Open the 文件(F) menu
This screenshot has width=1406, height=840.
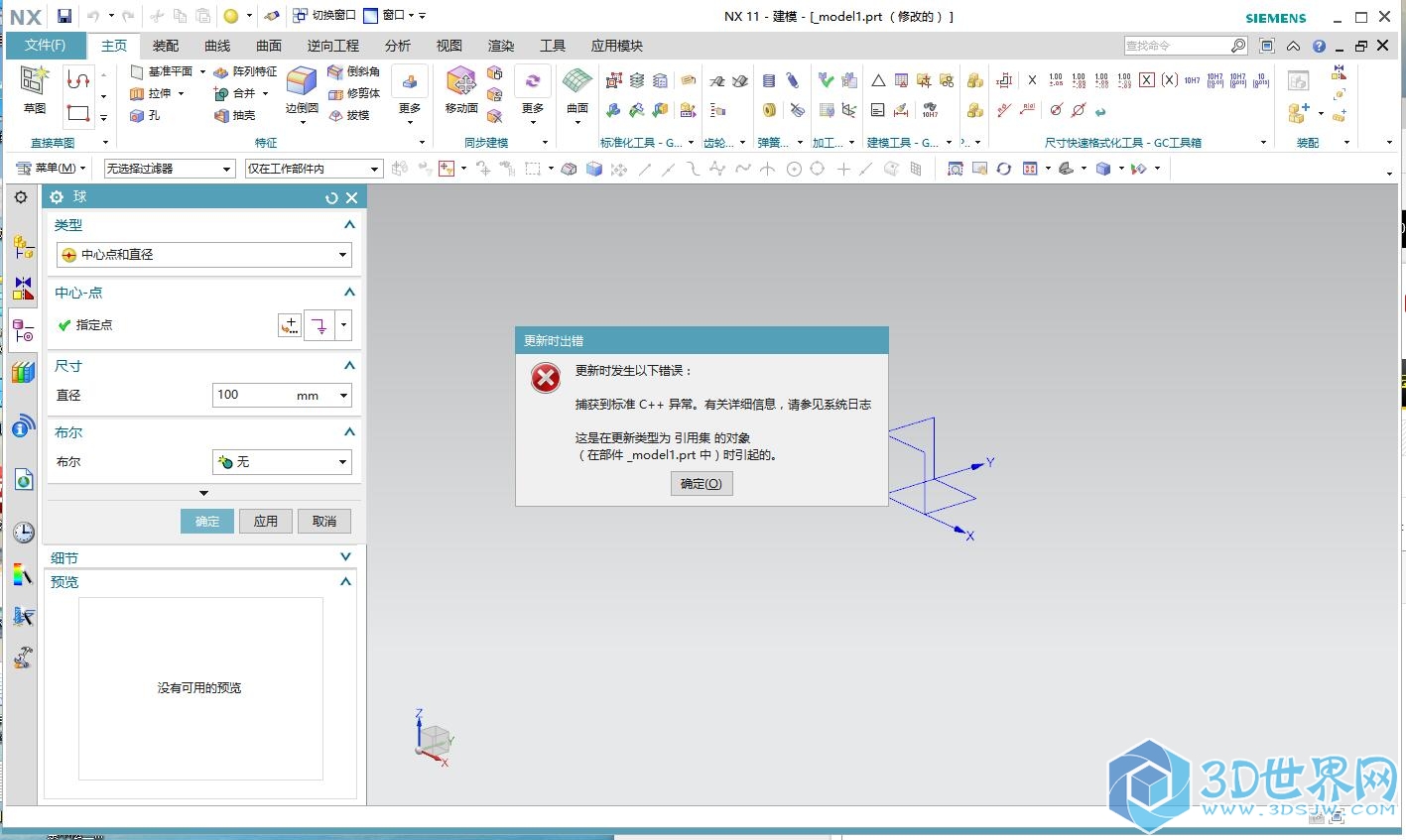[46, 46]
